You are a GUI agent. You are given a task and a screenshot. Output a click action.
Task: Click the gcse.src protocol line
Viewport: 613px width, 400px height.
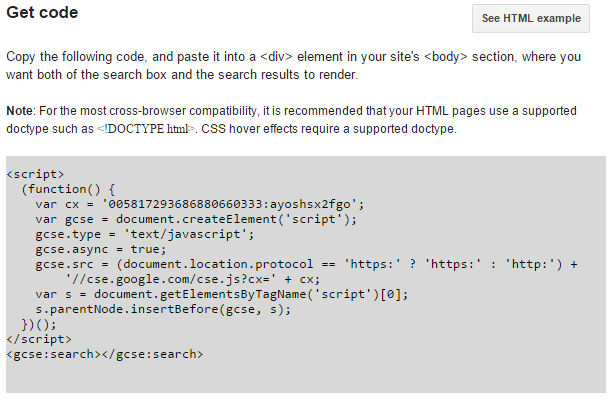tap(306, 264)
